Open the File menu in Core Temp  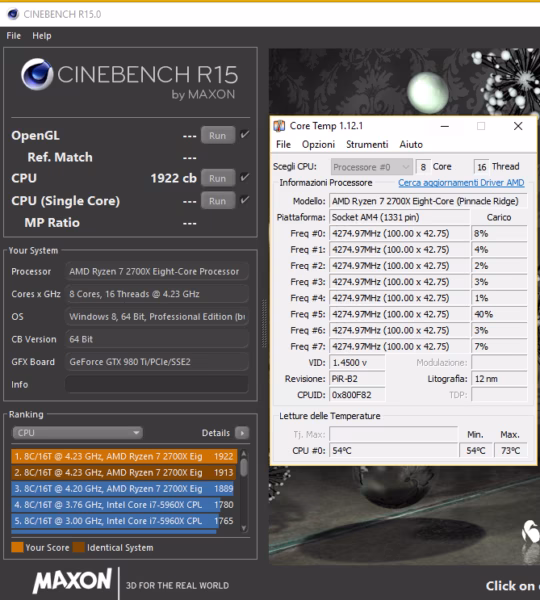(283, 144)
